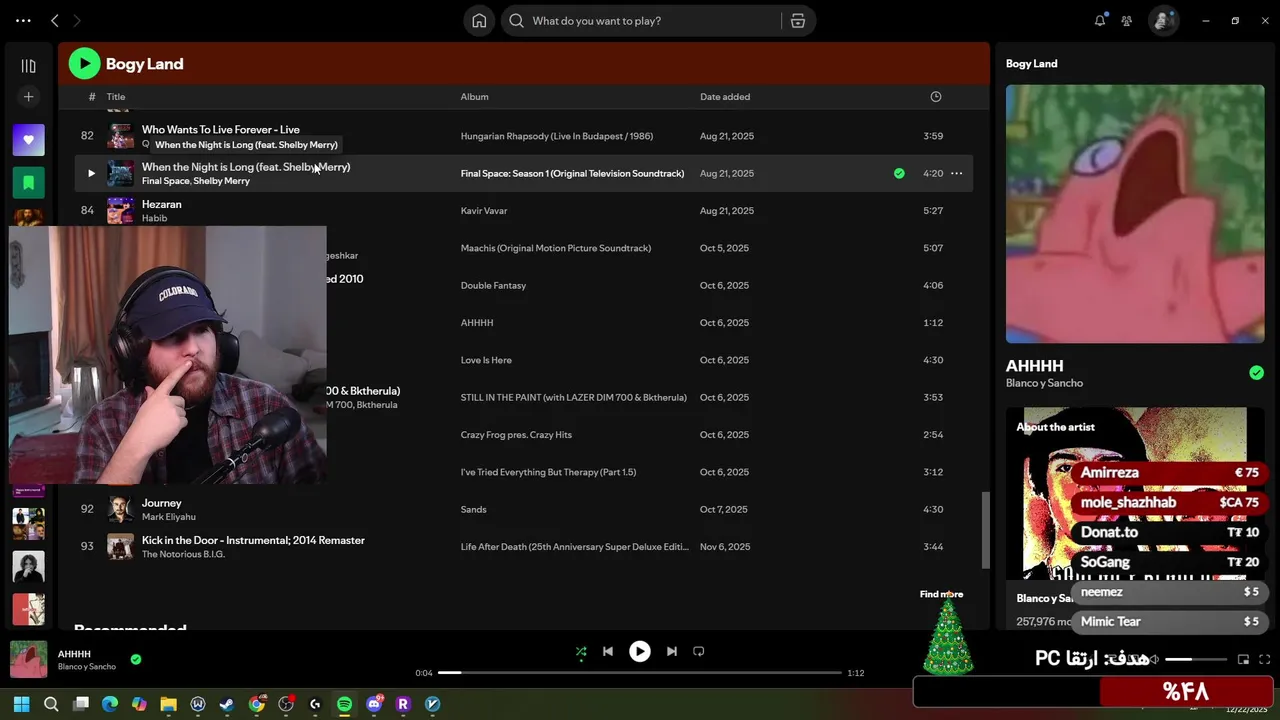Toggle saved check in Now Playing panel
1280x720 pixels.
pyautogui.click(x=1256, y=373)
